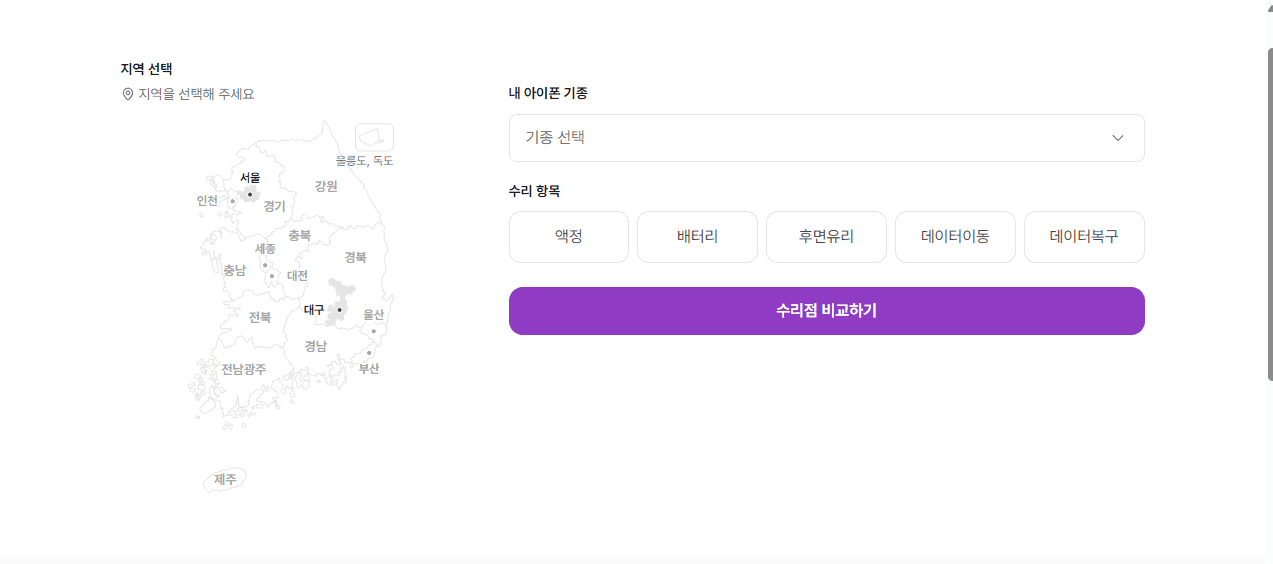This screenshot has height=564, width=1273.
Task: Click the page vertical scrollbar
Action: click(x=1269, y=212)
